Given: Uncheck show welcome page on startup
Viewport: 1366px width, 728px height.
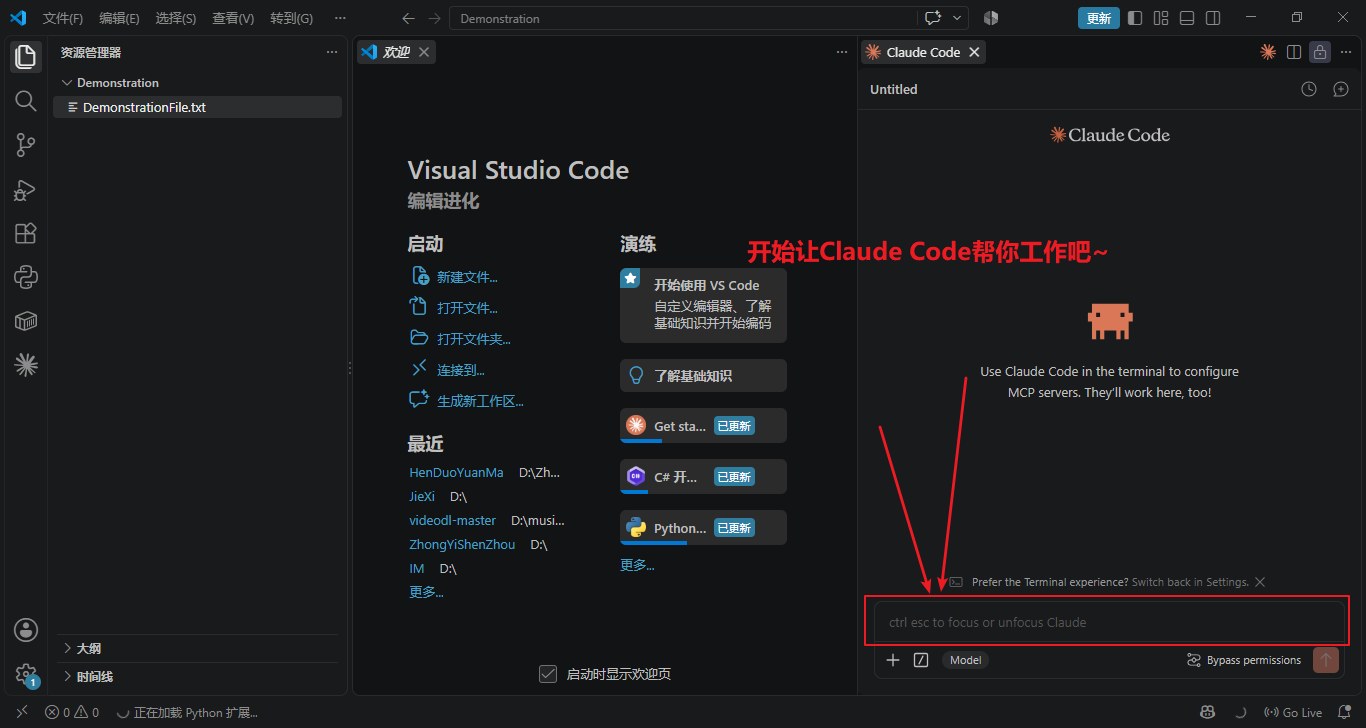Looking at the screenshot, I should [547, 674].
